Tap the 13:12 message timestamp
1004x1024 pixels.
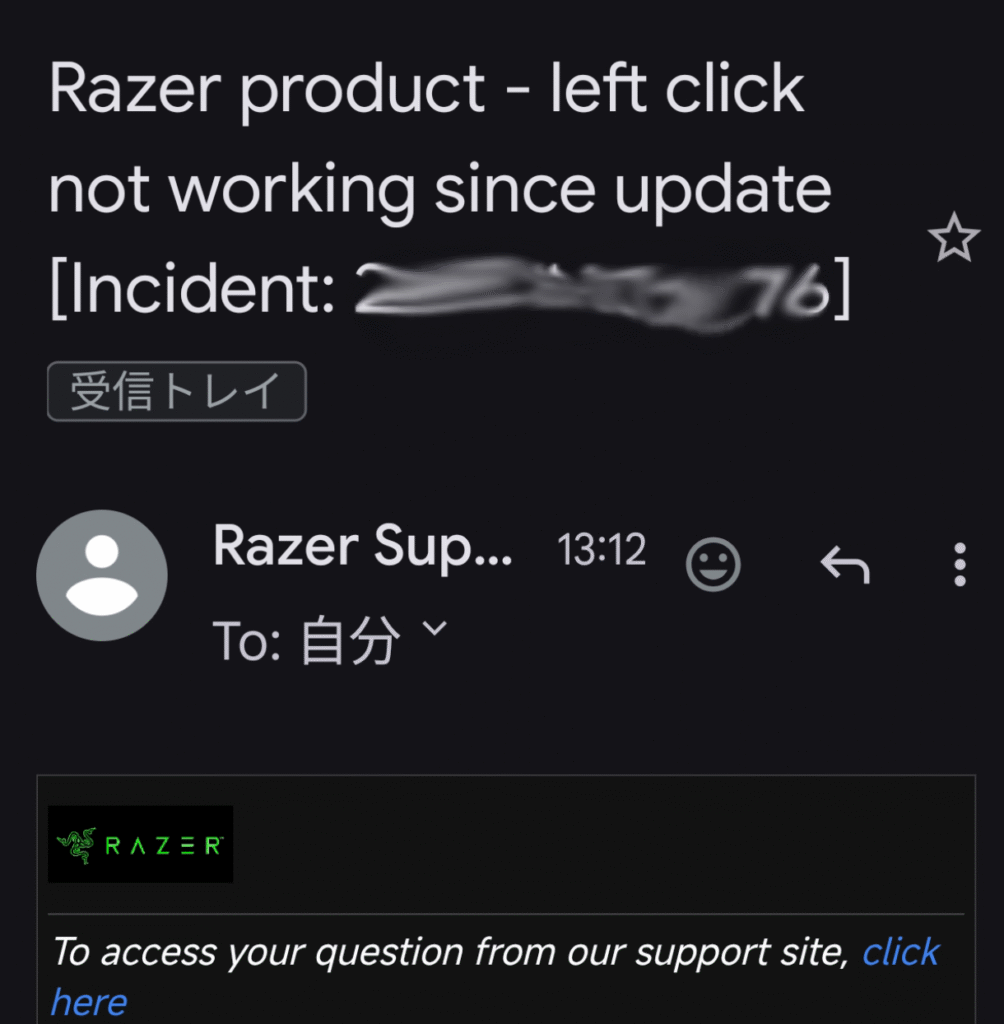(601, 549)
